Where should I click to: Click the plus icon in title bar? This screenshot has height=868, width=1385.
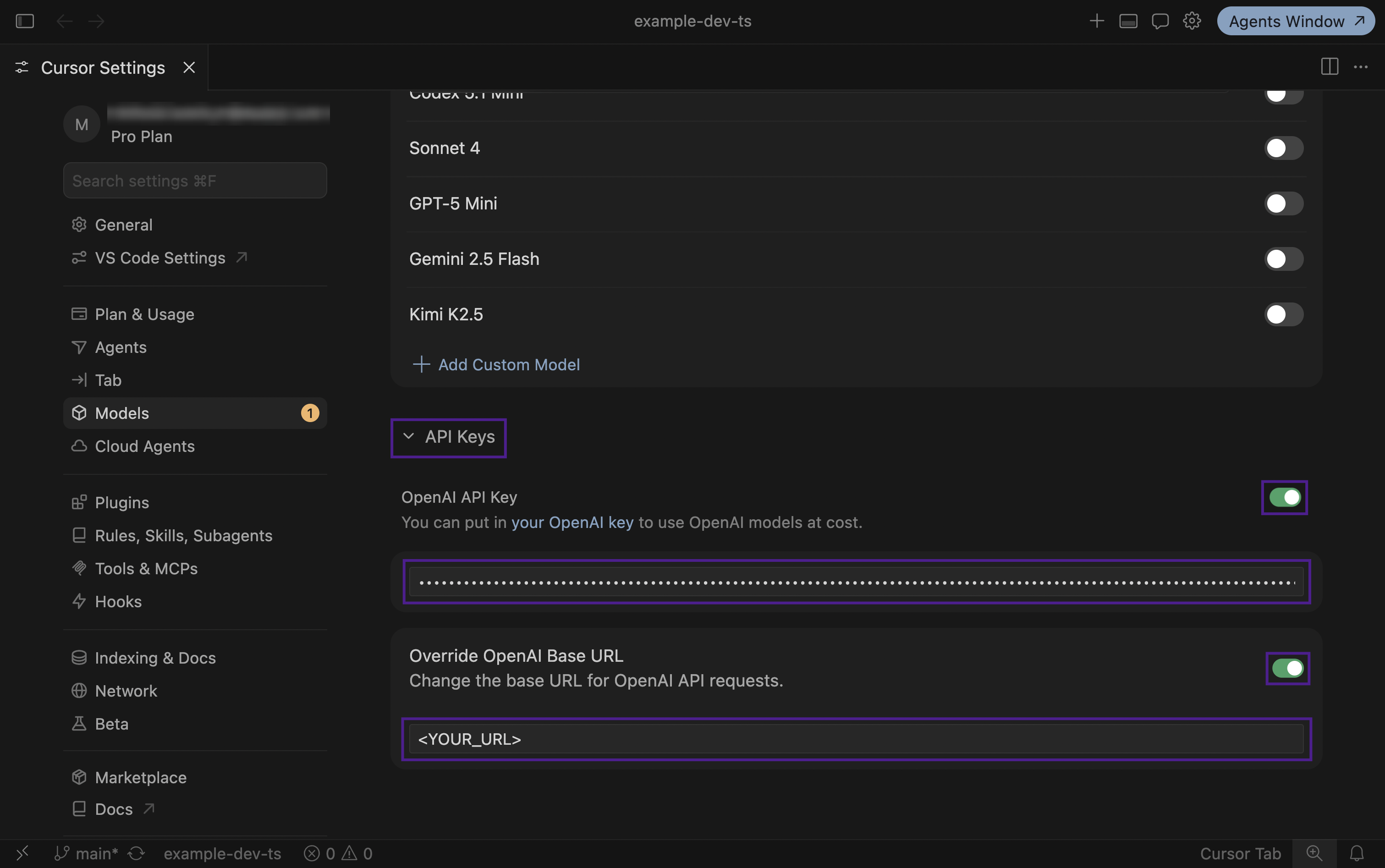[x=1096, y=21]
